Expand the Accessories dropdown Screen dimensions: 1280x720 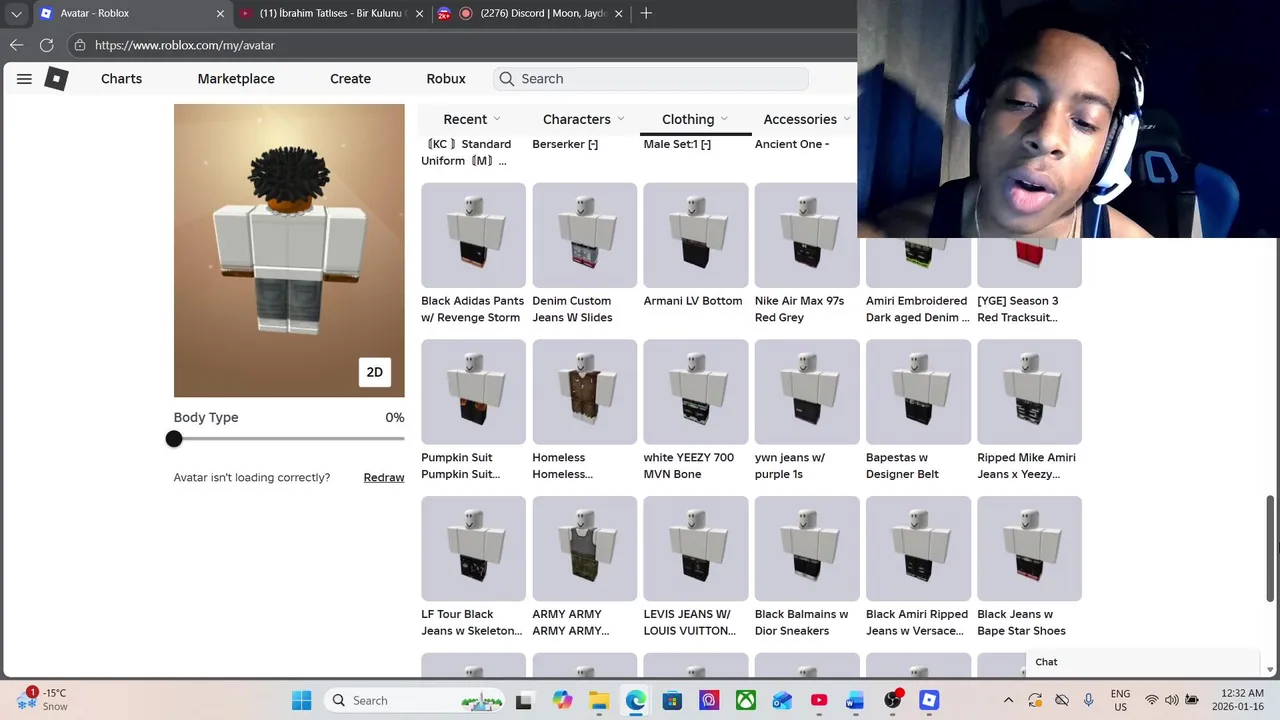point(806,119)
